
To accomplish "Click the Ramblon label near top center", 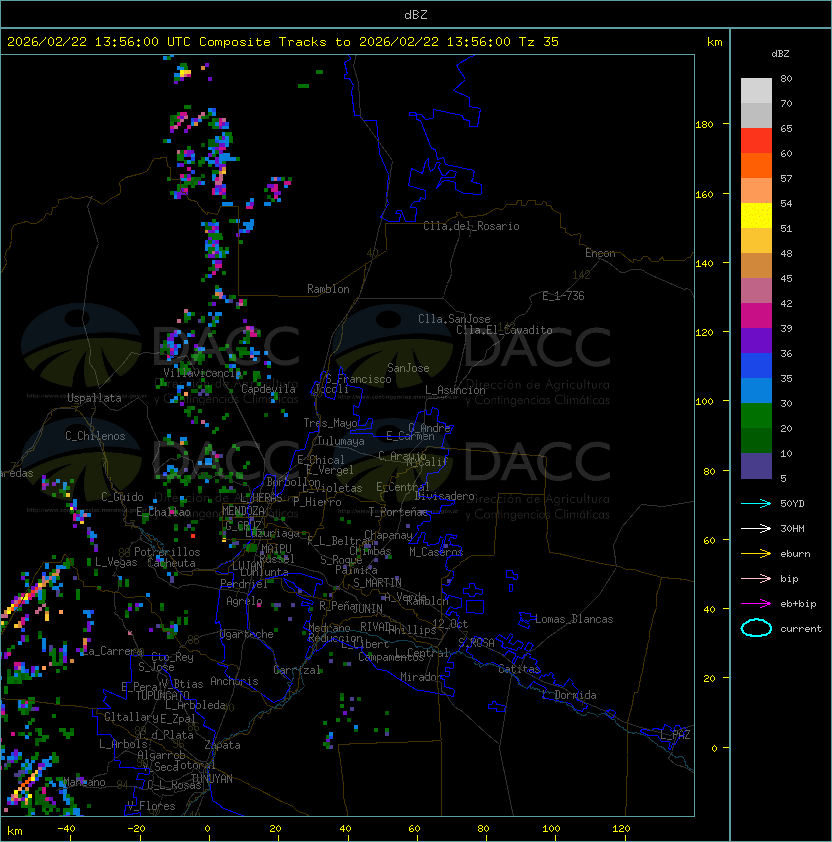I will tap(328, 289).
